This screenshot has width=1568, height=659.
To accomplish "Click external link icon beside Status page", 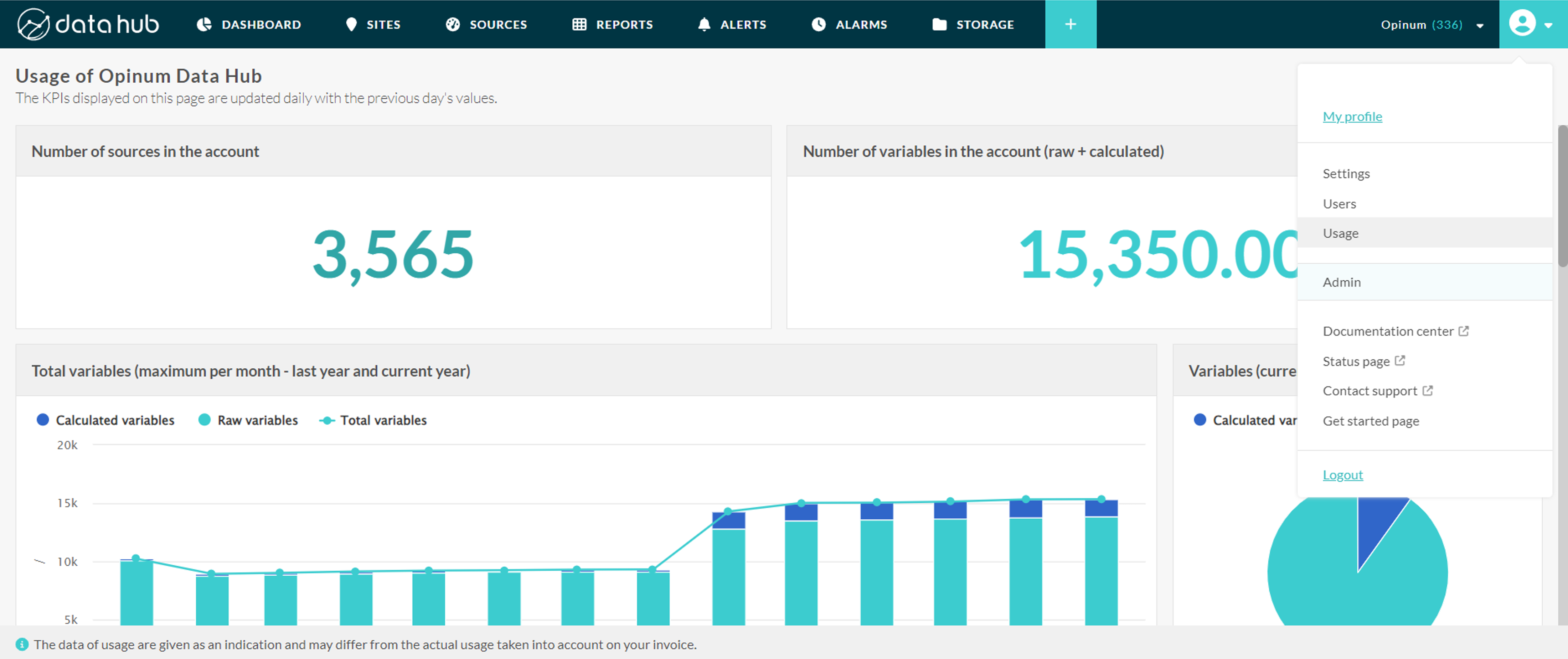I will (1400, 361).
